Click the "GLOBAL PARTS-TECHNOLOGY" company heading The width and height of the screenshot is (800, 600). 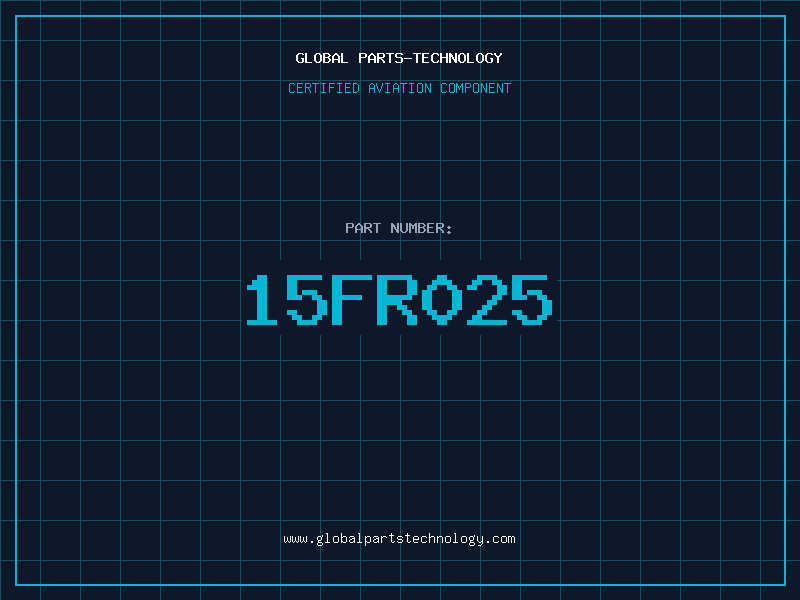click(399, 58)
